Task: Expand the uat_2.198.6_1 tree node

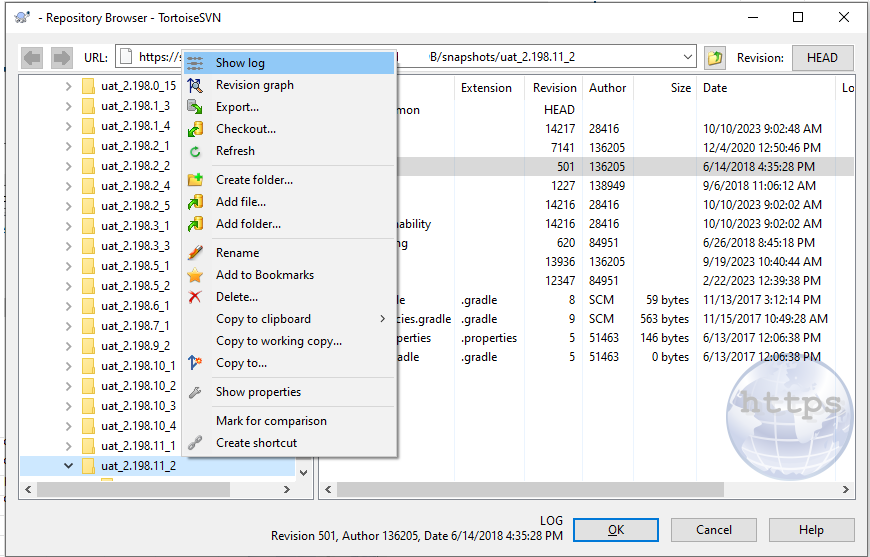Action: [68, 306]
